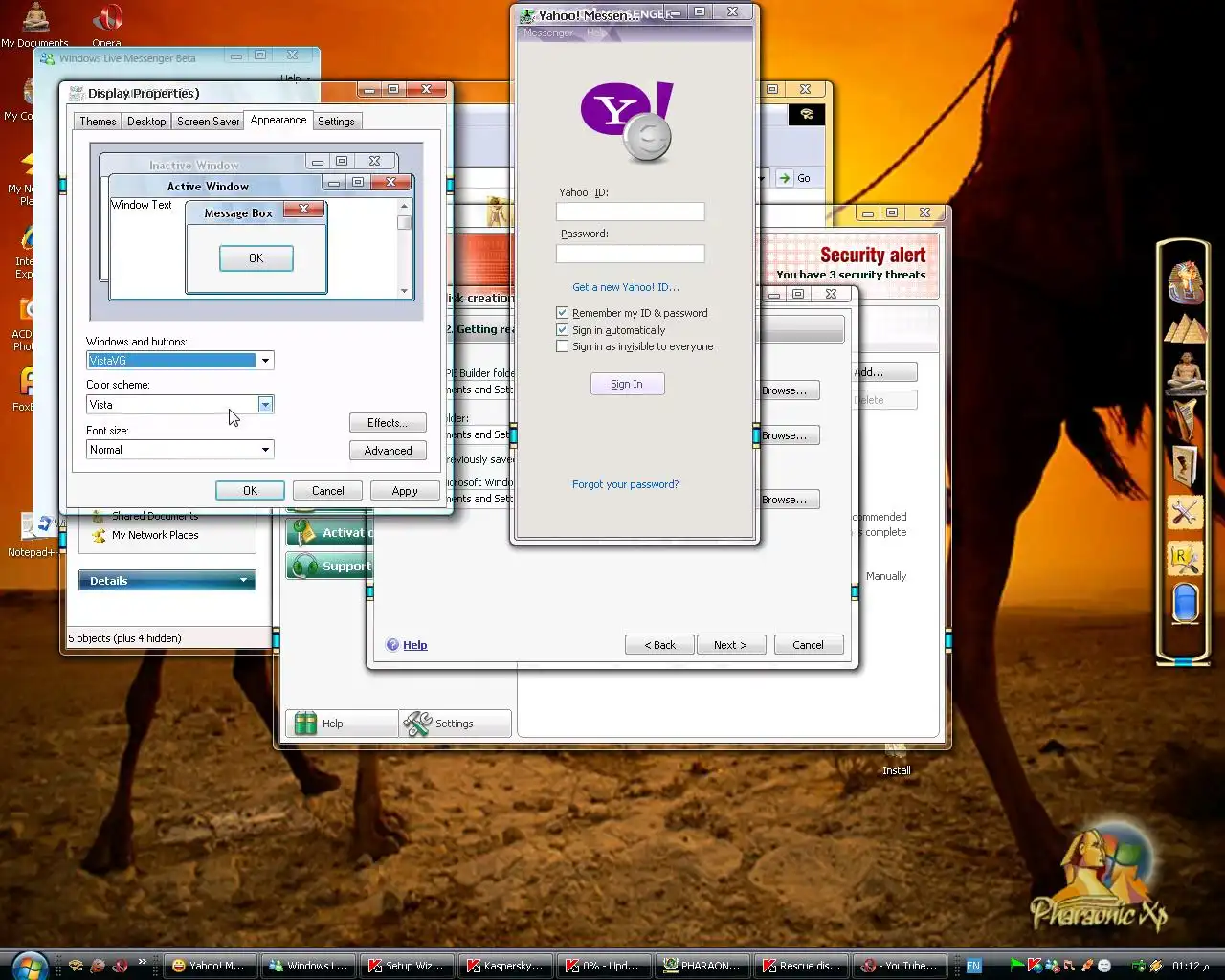
Task: Click the preview Message Box OK button
Action: coord(256,258)
